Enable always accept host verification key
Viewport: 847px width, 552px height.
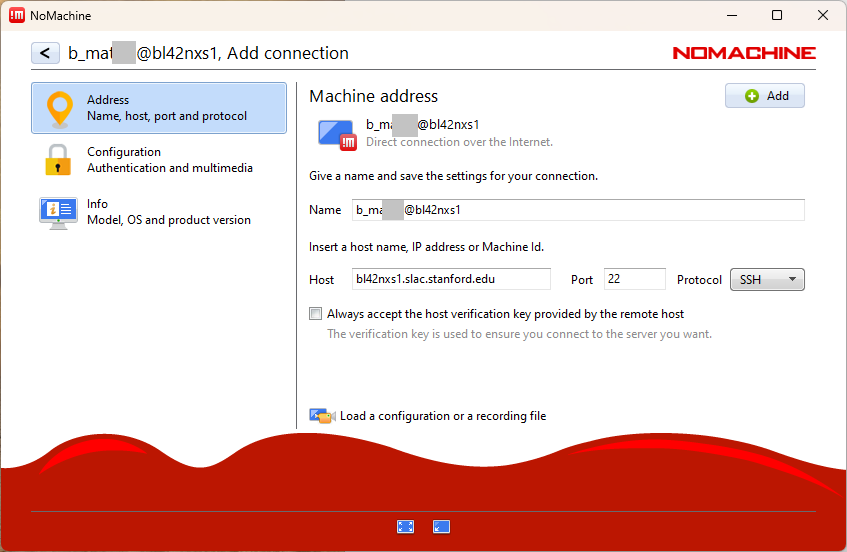(316, 314)
